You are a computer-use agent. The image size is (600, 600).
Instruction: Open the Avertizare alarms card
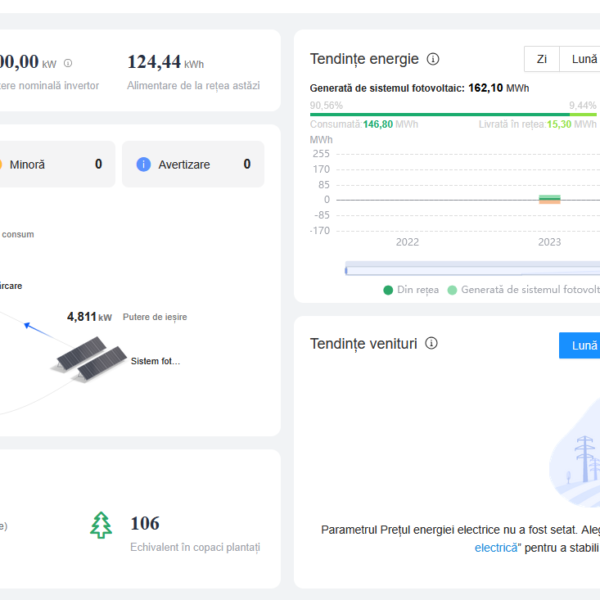[193, 164]
